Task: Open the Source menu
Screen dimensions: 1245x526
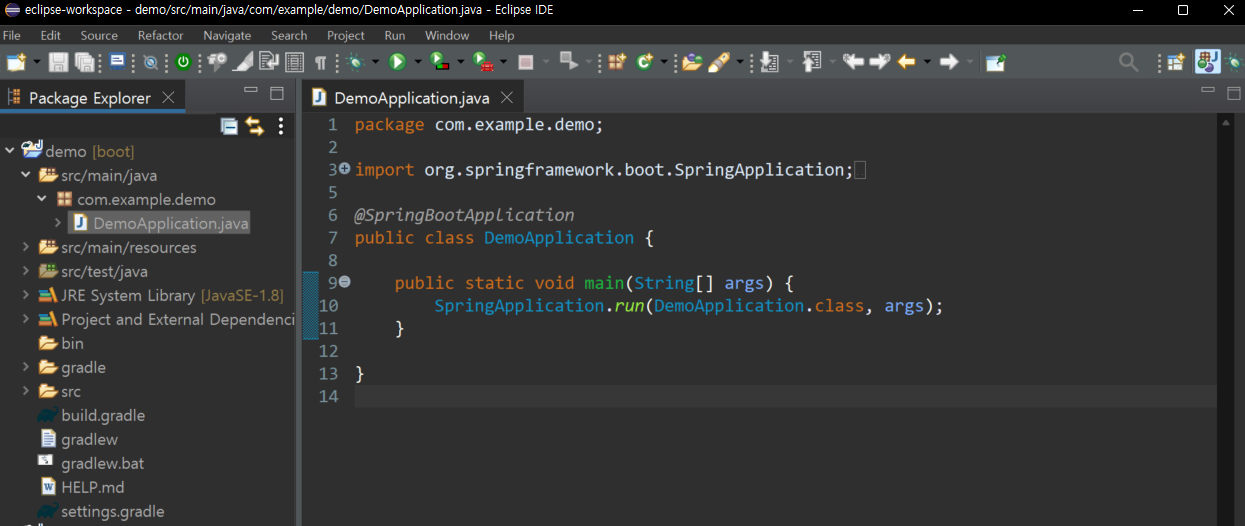Action: pyautogui.click(x=99, y=35)
